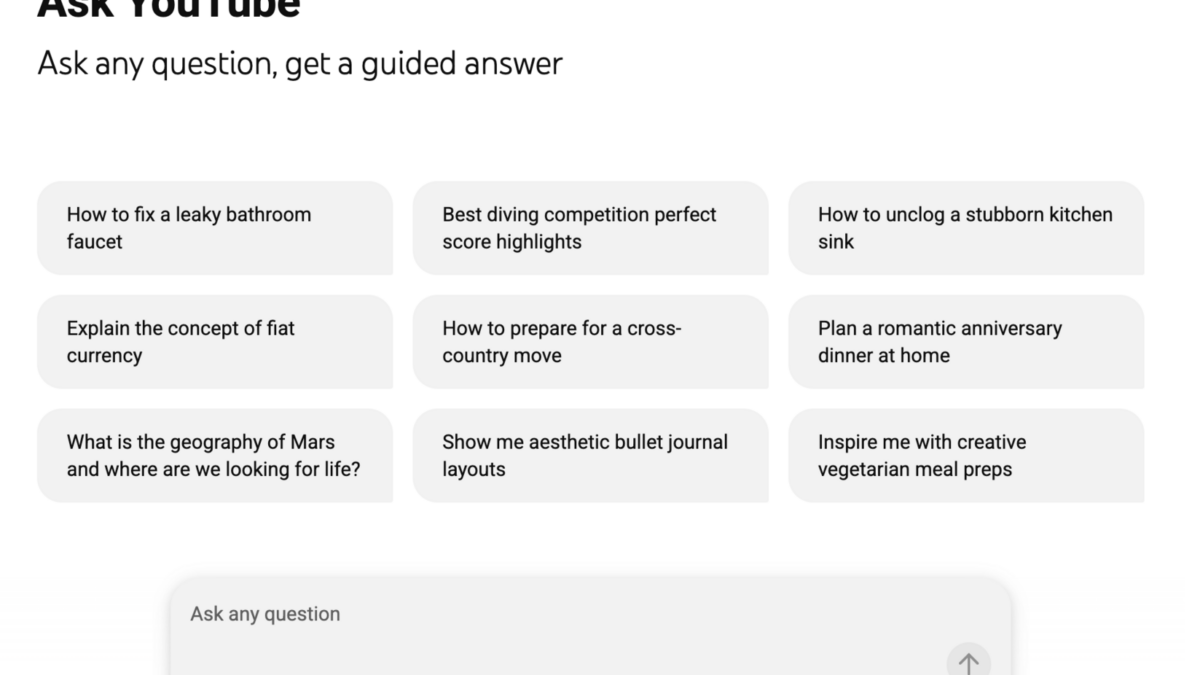Pick "How to unclog a stubborn kitchen sink"
The width and height of the screenshot is (1200, 675).
[x=966, y=228]
